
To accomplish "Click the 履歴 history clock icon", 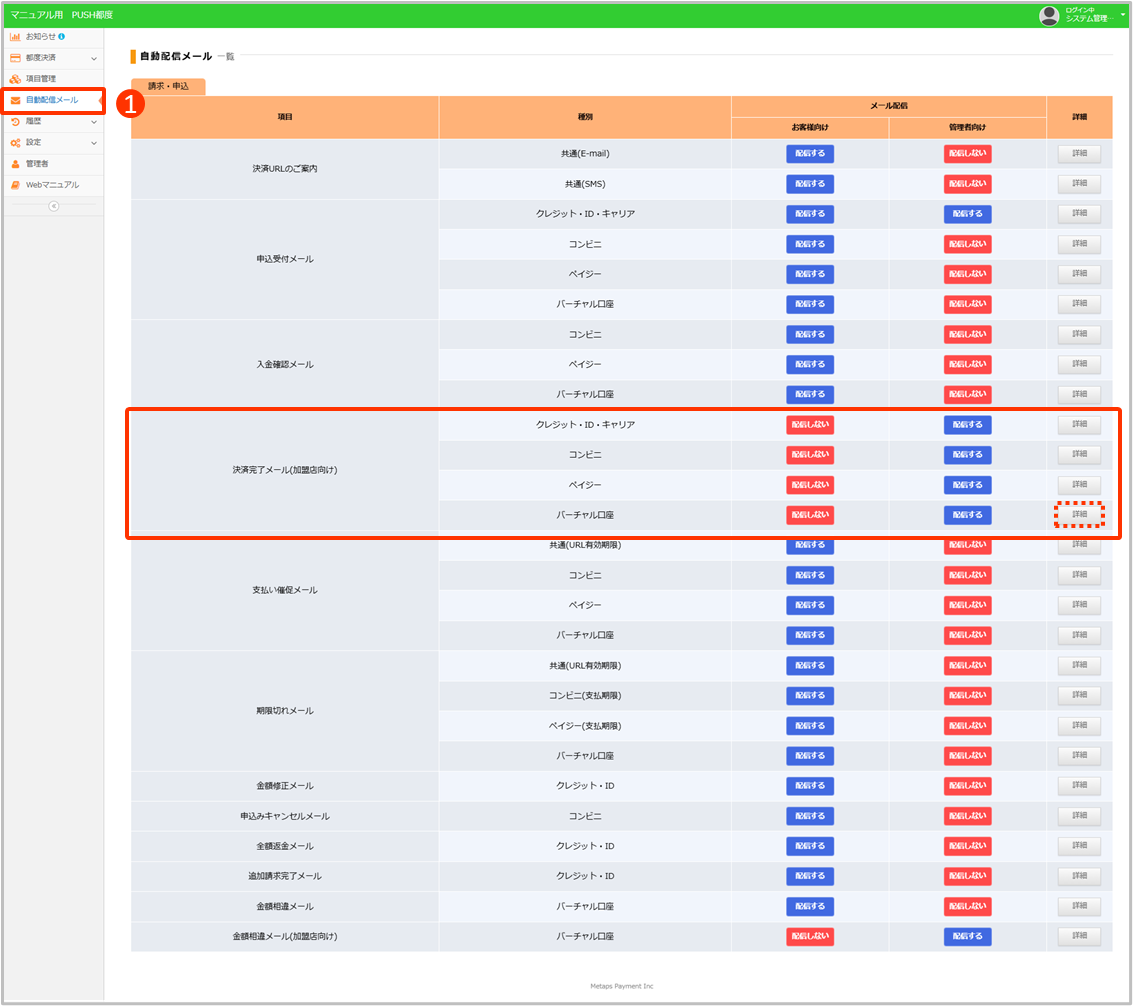I will (x=15, y=121).
